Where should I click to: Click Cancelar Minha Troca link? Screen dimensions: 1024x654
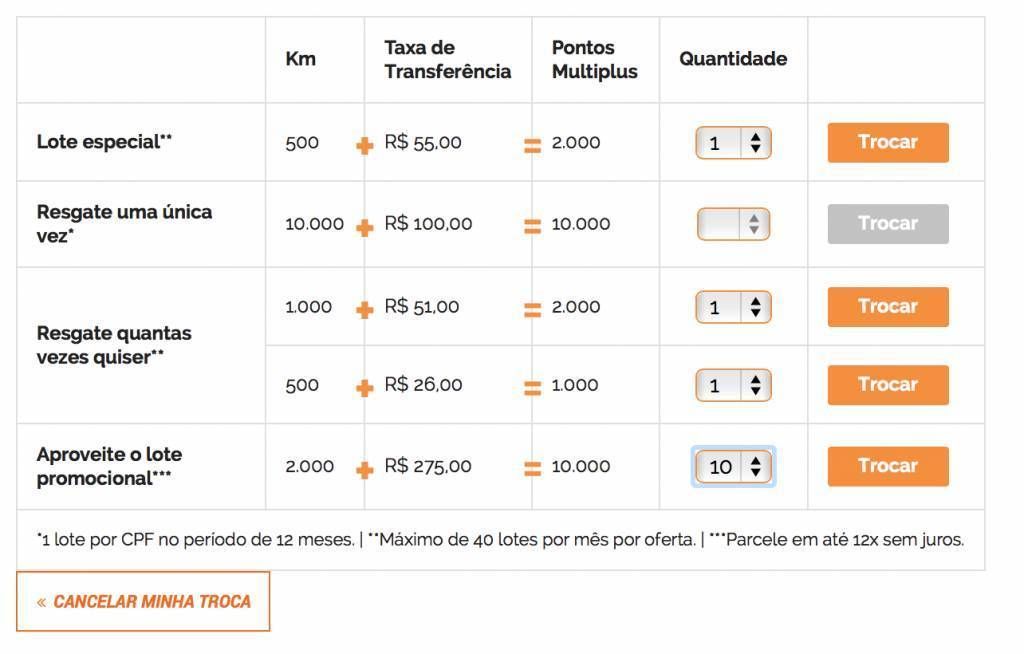pyautogui.click(x=143, y=602)
